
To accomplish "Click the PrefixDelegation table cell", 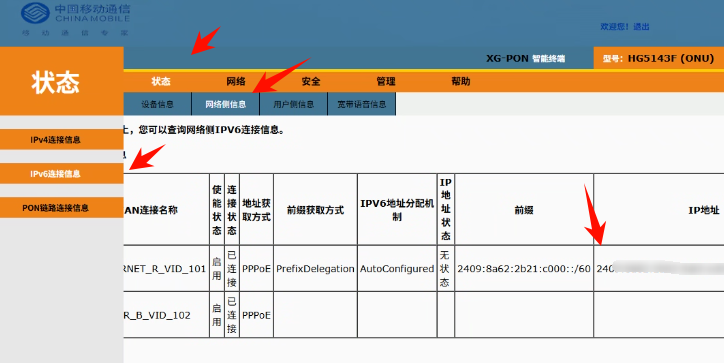I will tap(315, 269).
